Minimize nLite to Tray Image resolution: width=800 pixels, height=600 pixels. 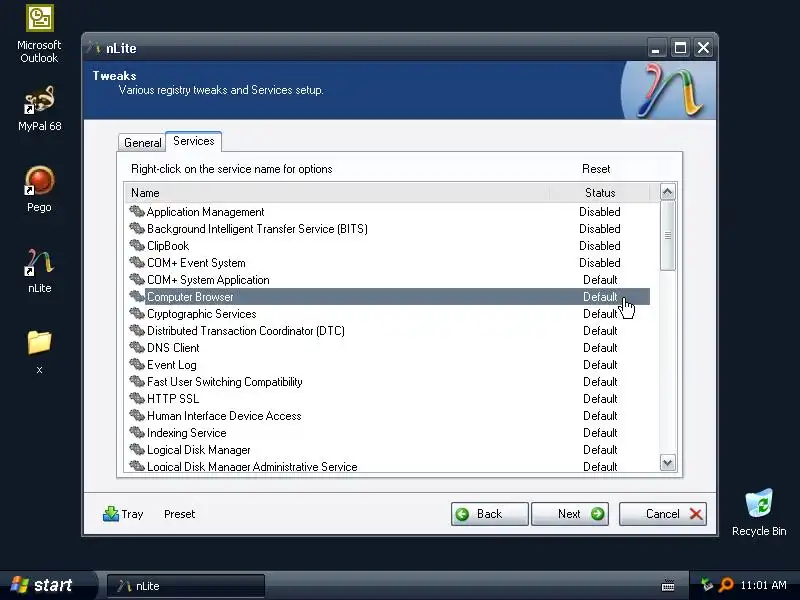pyautogui.click(x=123, y=514)
